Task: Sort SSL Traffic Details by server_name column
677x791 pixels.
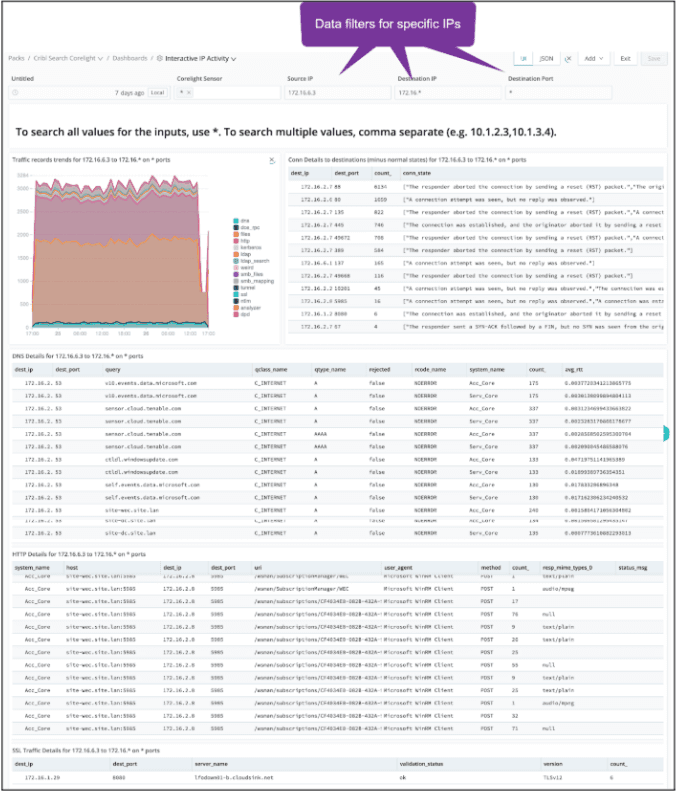Action: coord(211,764)
